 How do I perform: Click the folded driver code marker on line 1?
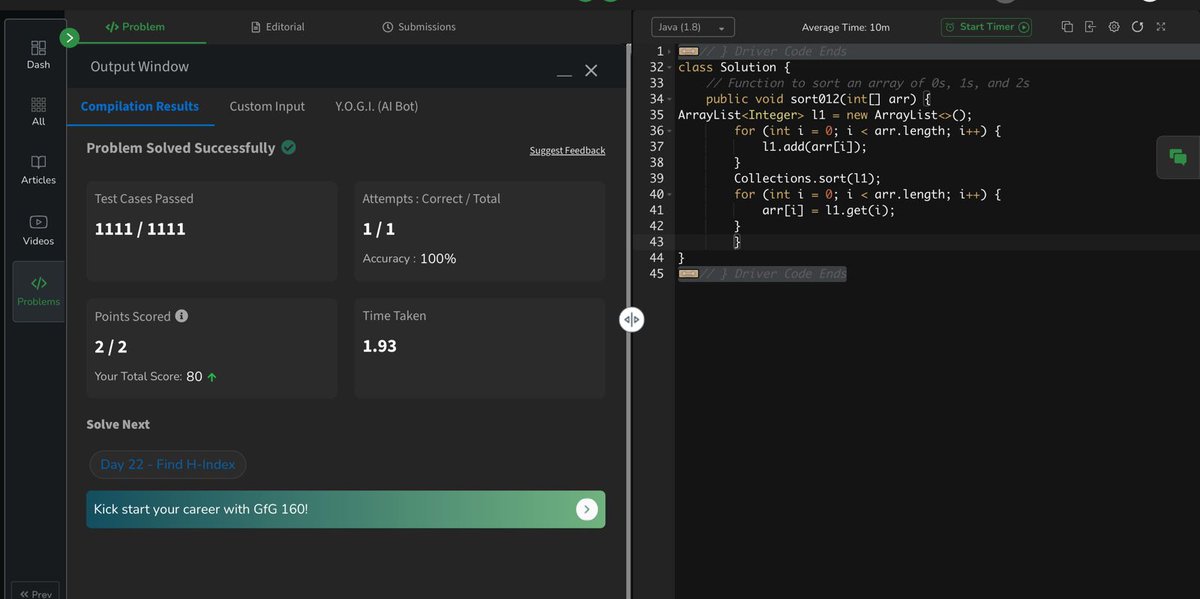[x=688, y=51]
